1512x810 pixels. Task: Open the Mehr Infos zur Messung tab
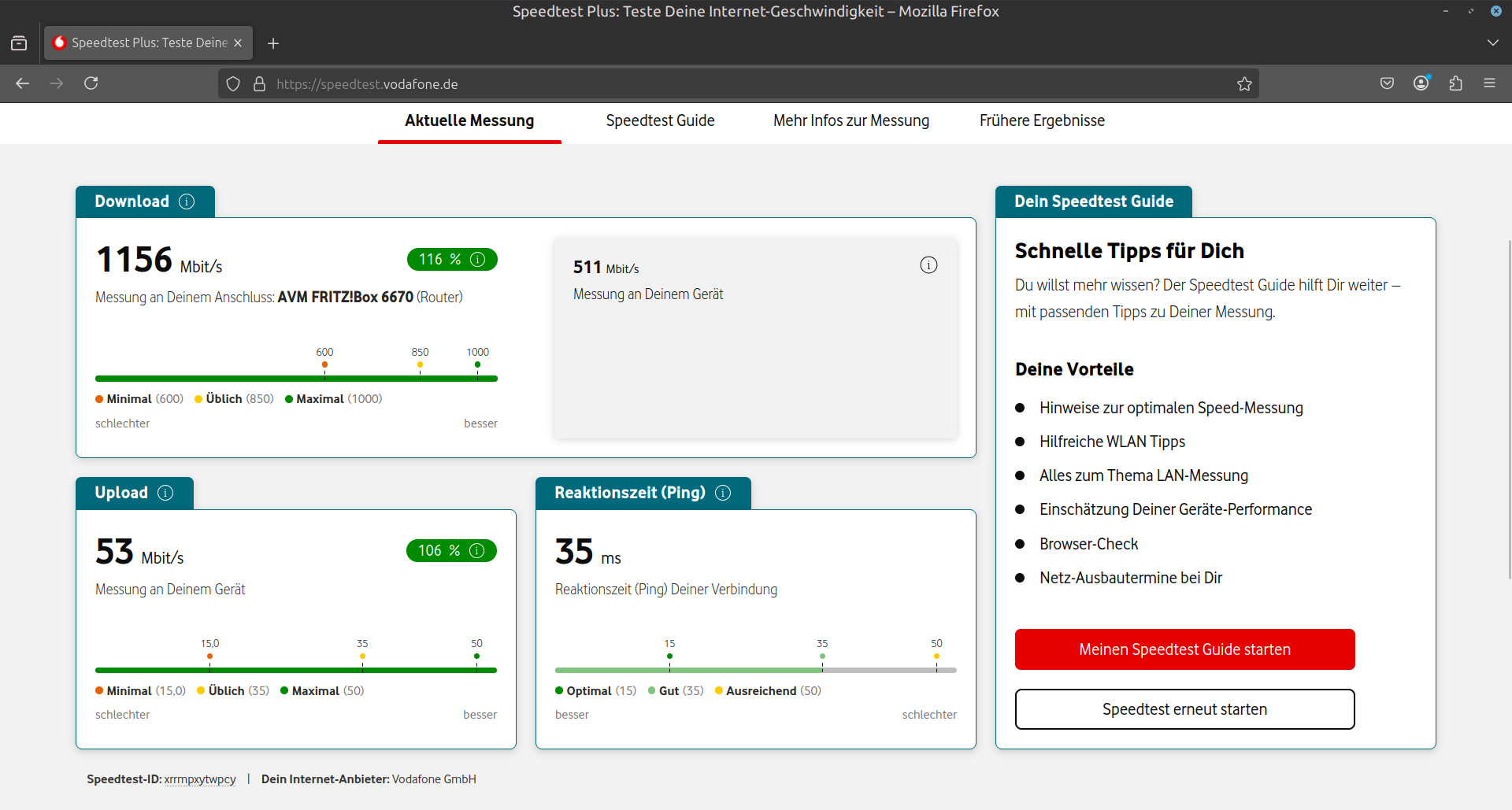click(851, 121)
